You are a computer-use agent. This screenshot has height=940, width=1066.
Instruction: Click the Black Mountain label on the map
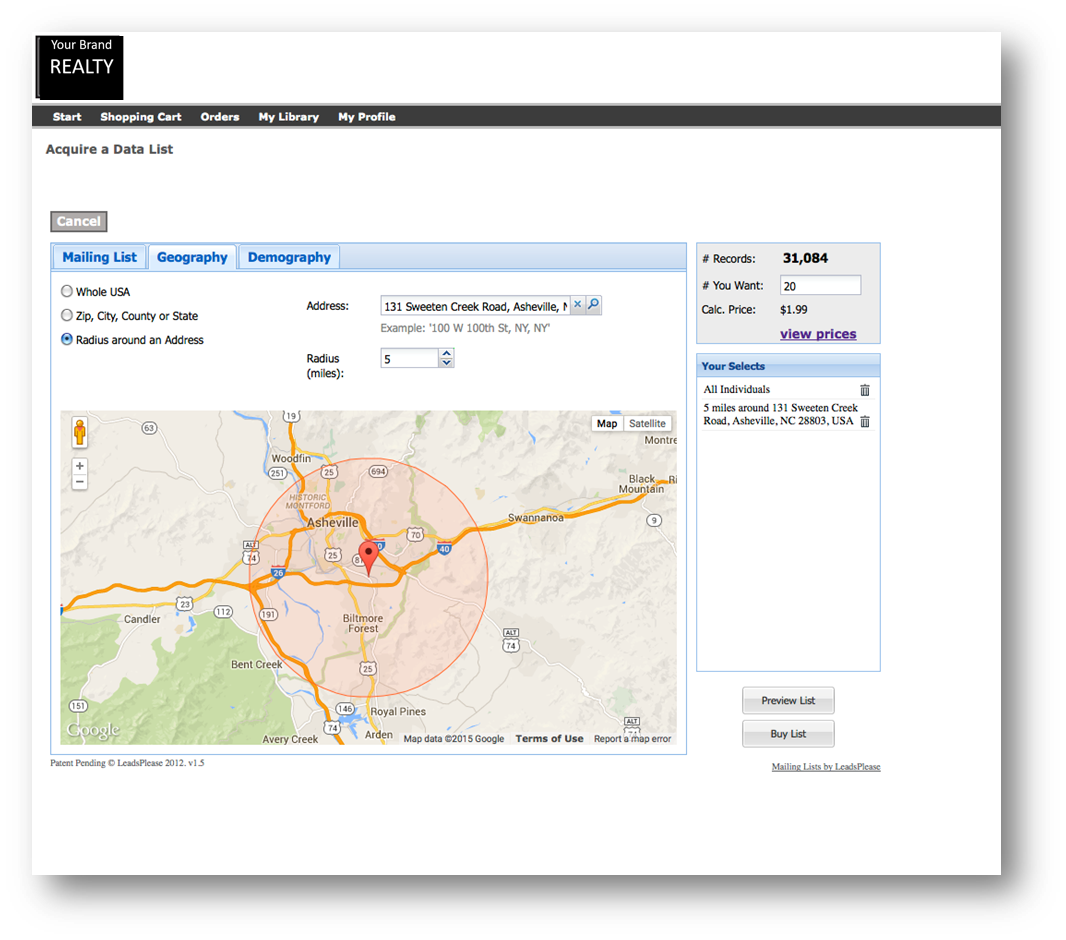pos(641,484)
